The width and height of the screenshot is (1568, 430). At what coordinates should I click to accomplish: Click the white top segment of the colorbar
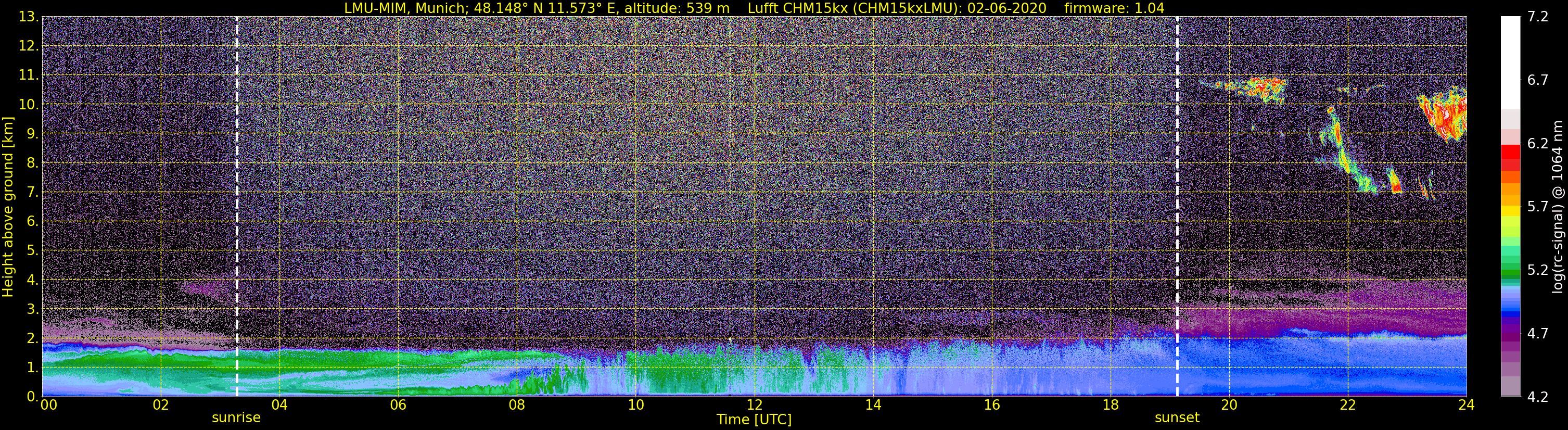coord(1510,63)
